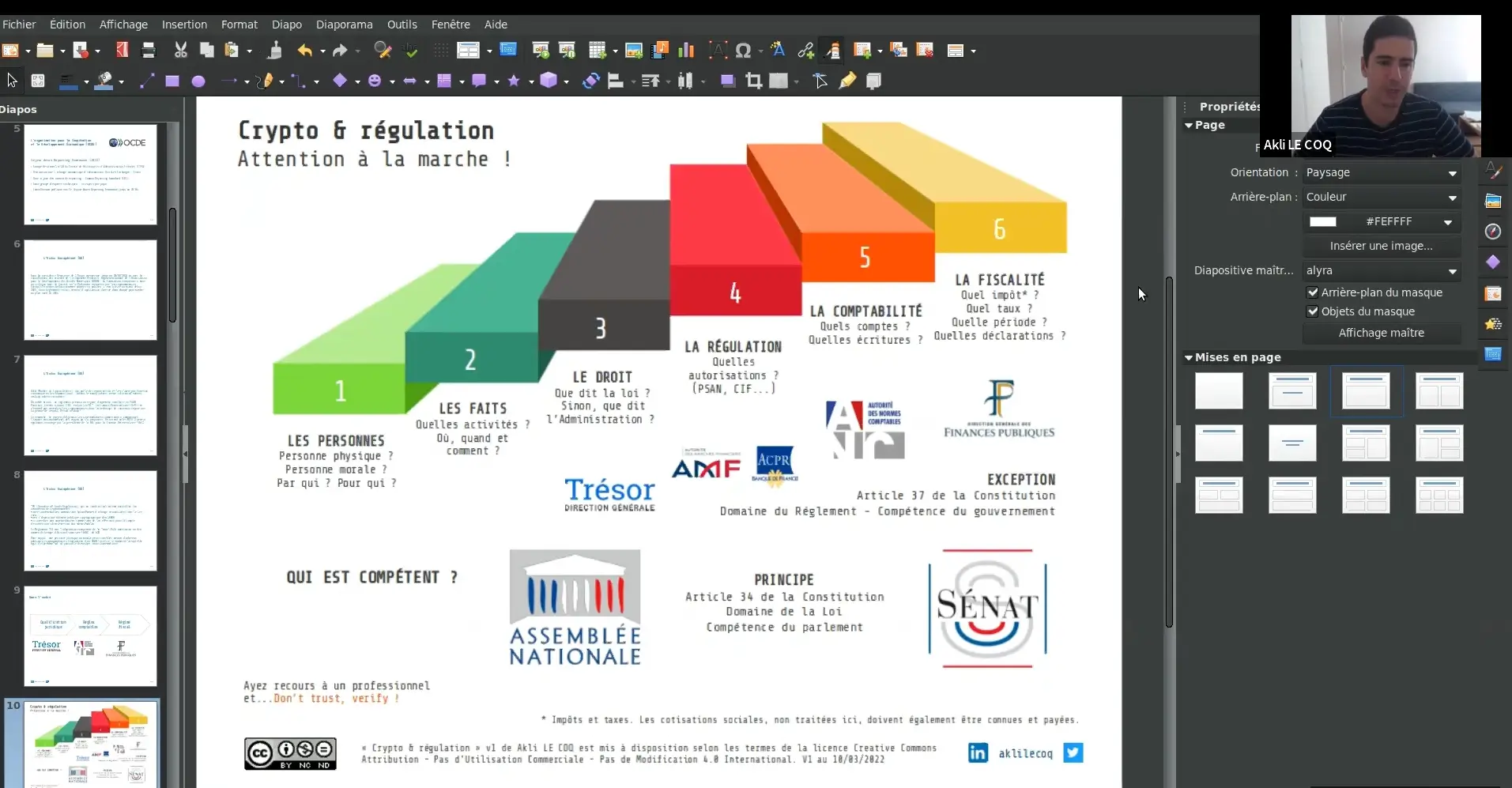Open the Stars shapes dropdown arrow

pyautogui.click(x=530, y=81)
